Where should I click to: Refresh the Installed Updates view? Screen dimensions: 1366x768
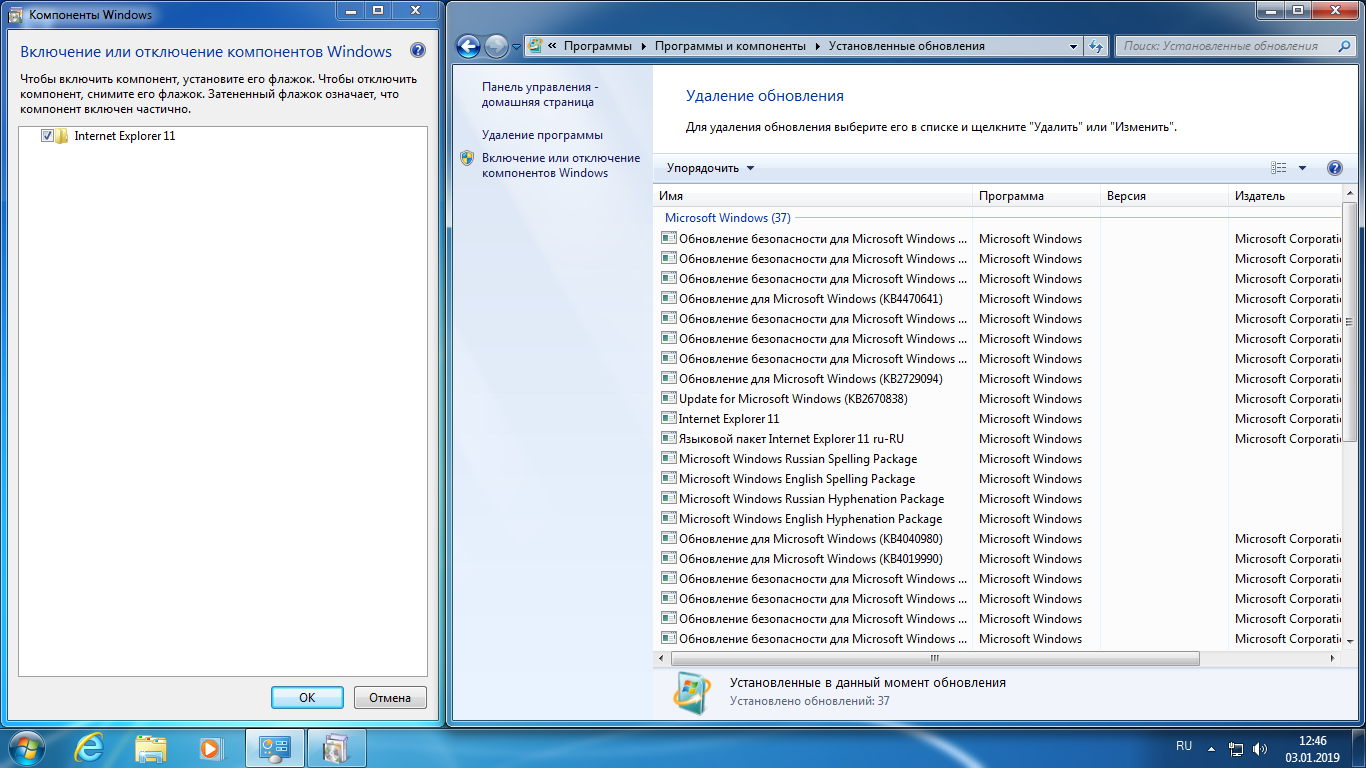pyautogui.click(x=1095, y=46)
